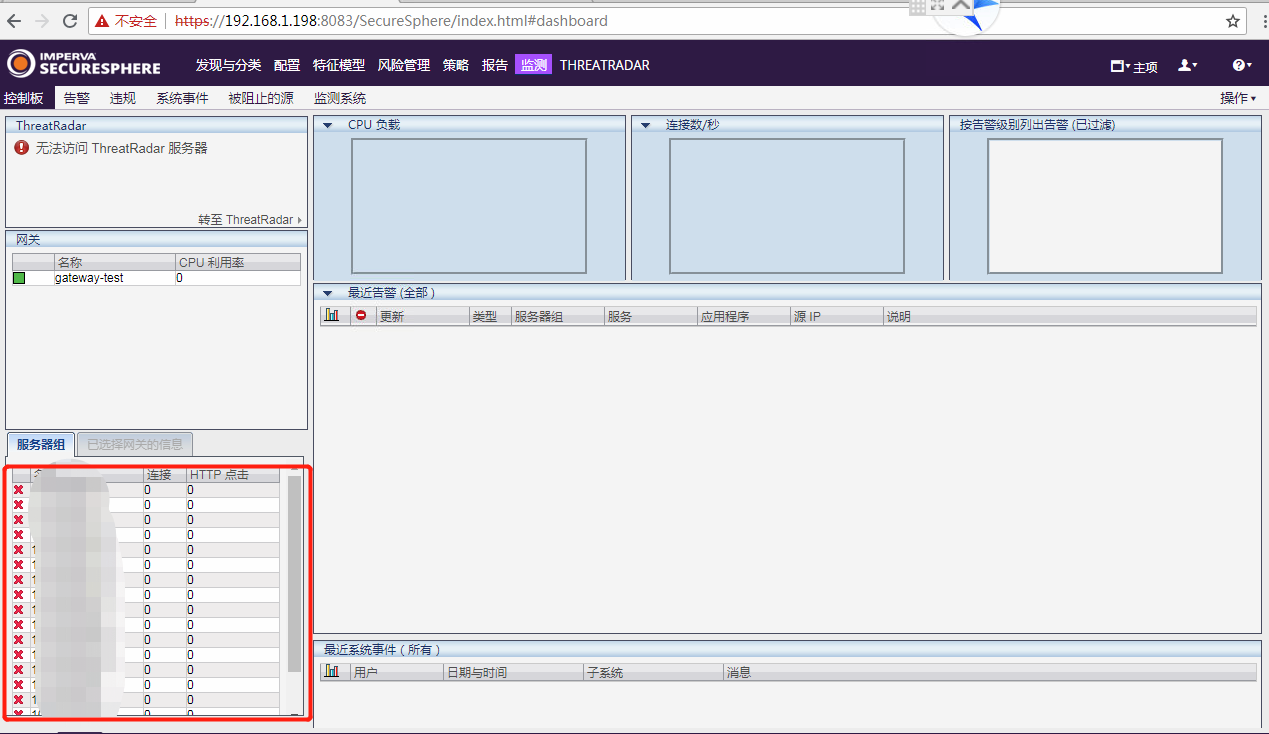Sort alerts by 说明 column
Screen dimensions: 1269x734
click(1070, 316)
